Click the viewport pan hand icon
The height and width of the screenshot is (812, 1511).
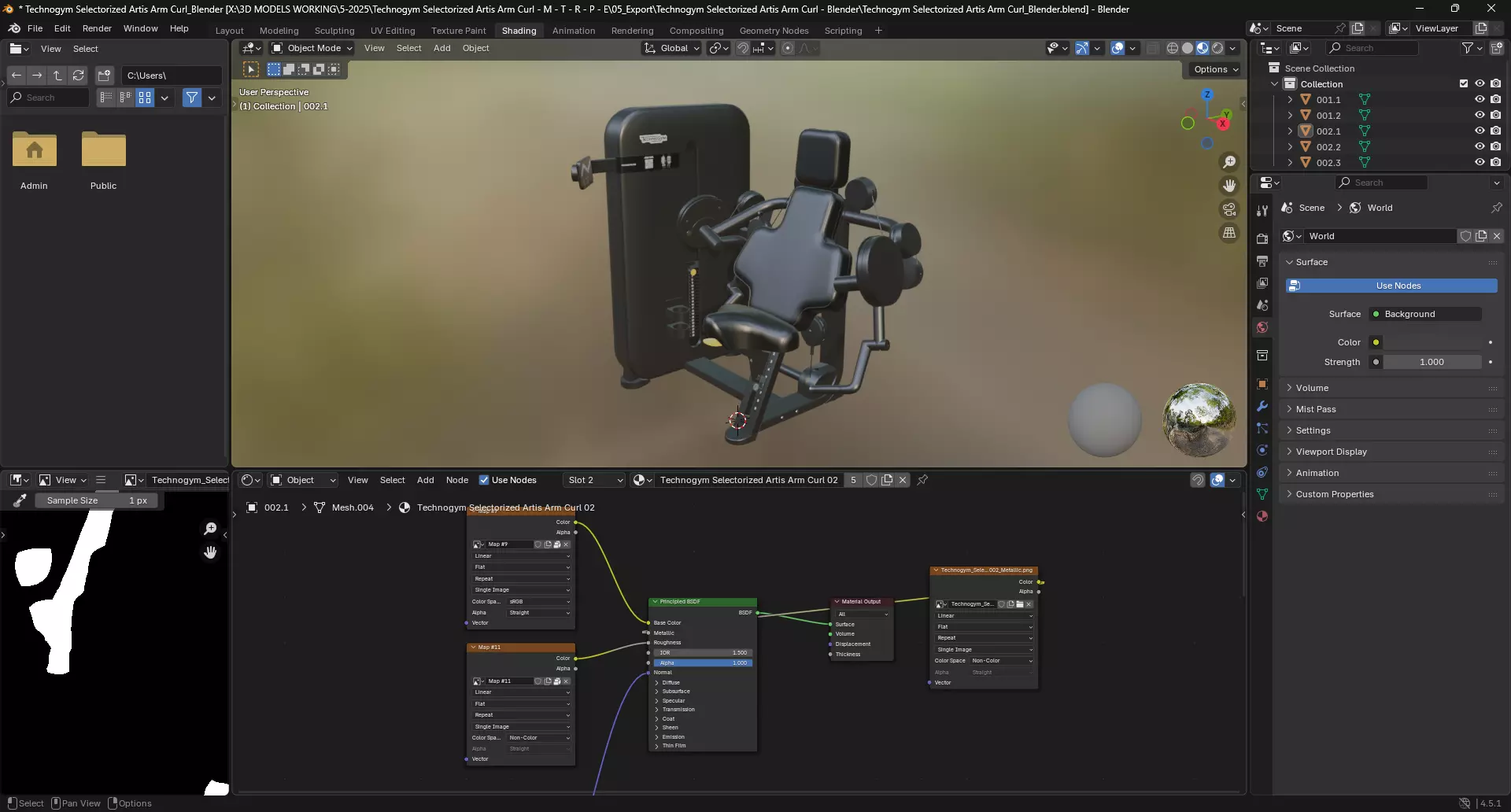pos(1229,186)
